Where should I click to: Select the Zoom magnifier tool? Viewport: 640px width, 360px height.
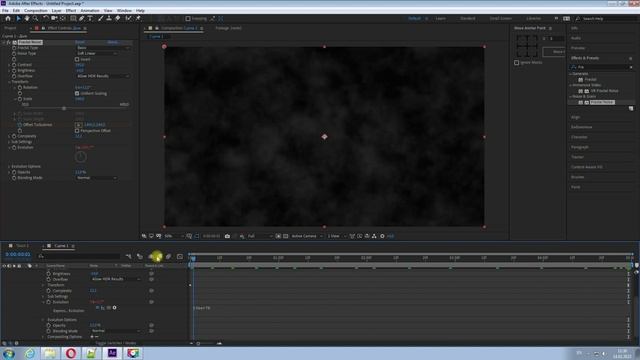click(x=36, y=18)
